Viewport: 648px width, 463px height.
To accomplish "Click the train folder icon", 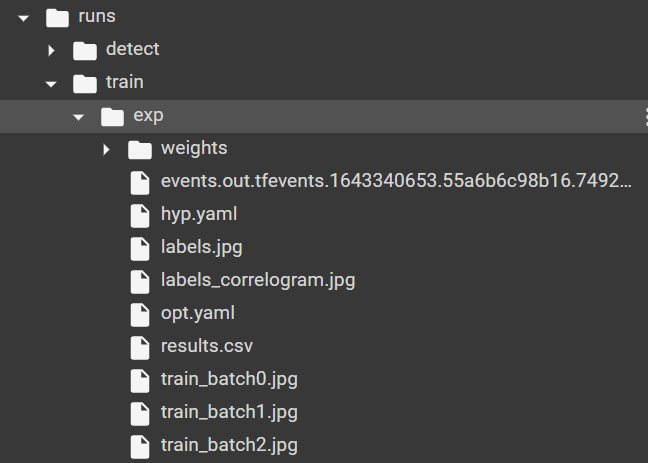I will click(x=86, y=83).
